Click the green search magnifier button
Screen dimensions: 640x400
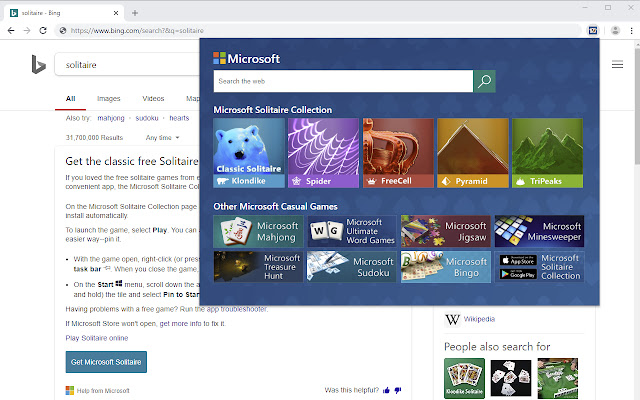484,81
